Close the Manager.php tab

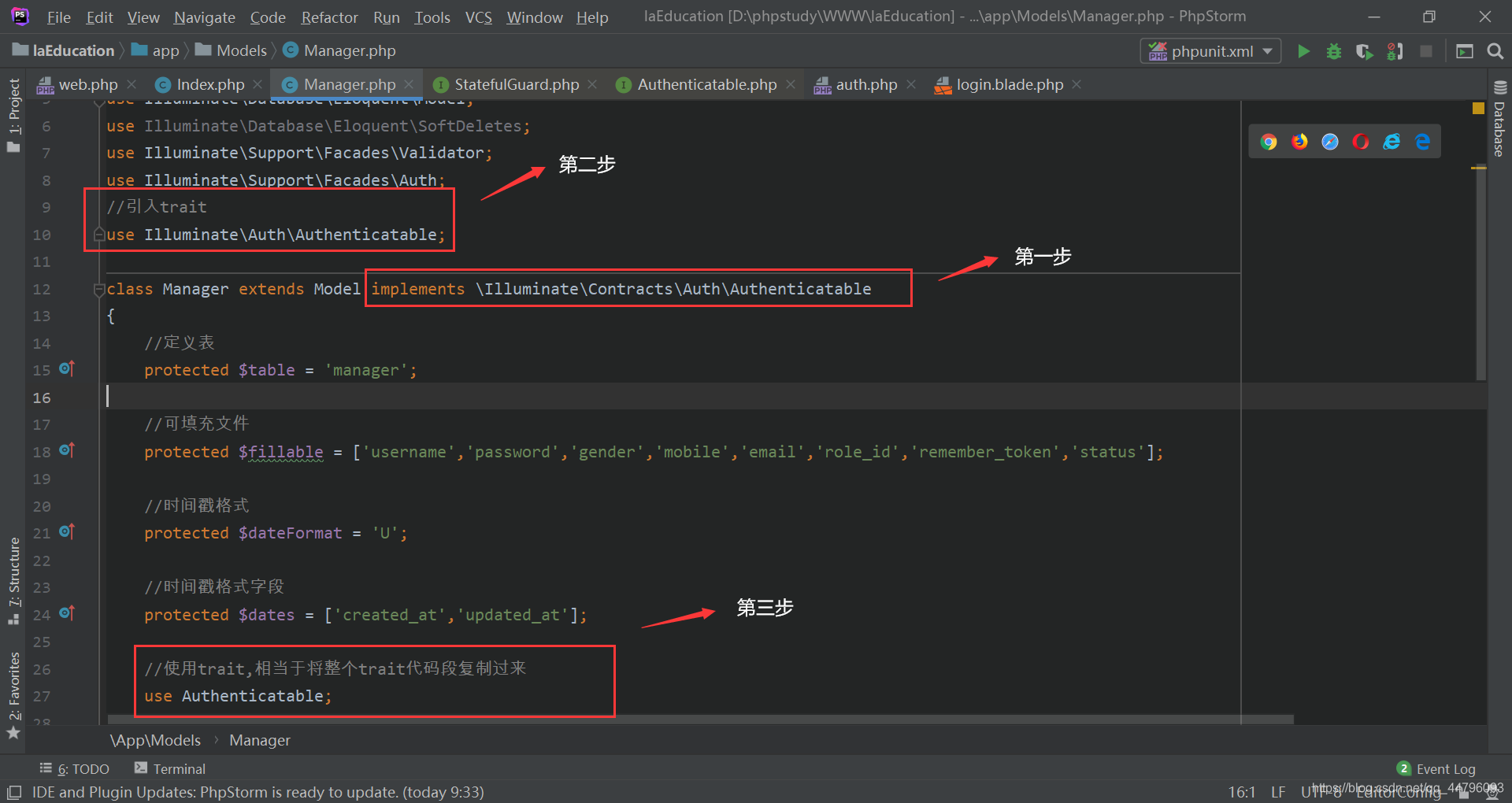pos(409,84)
